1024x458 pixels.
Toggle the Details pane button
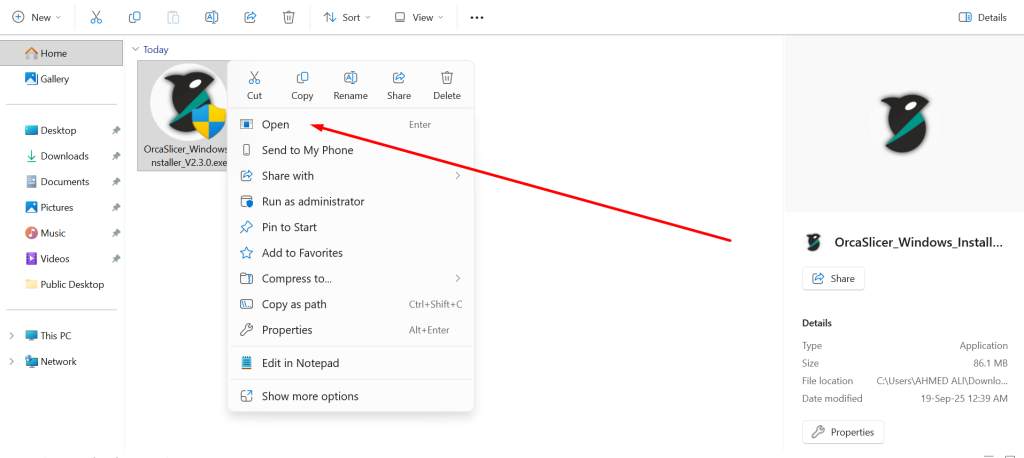pos(982,17)
